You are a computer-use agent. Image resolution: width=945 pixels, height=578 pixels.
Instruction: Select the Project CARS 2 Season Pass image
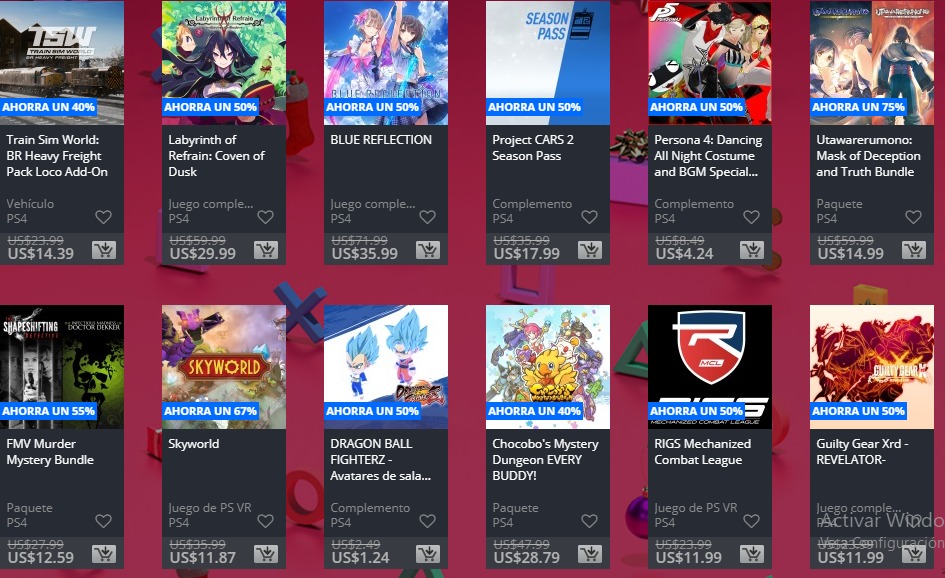coord(548,63)
